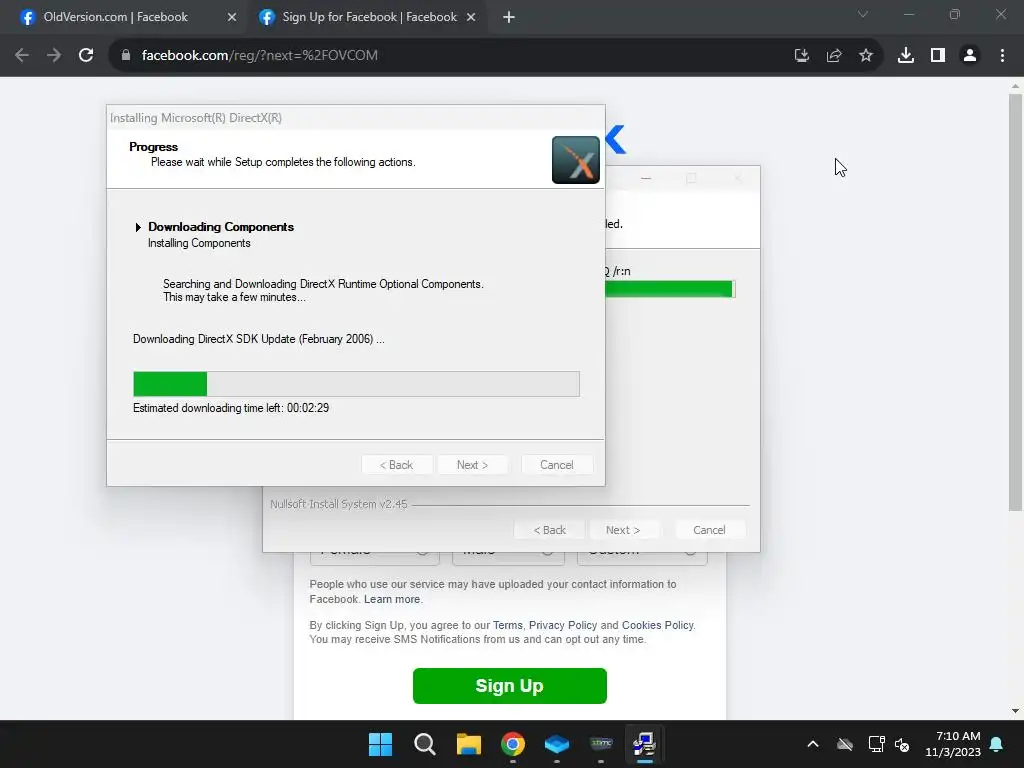Click the arrow beside Downloading Components
The width and height of the screenshot is (1024, 768).
pos(138,227)
